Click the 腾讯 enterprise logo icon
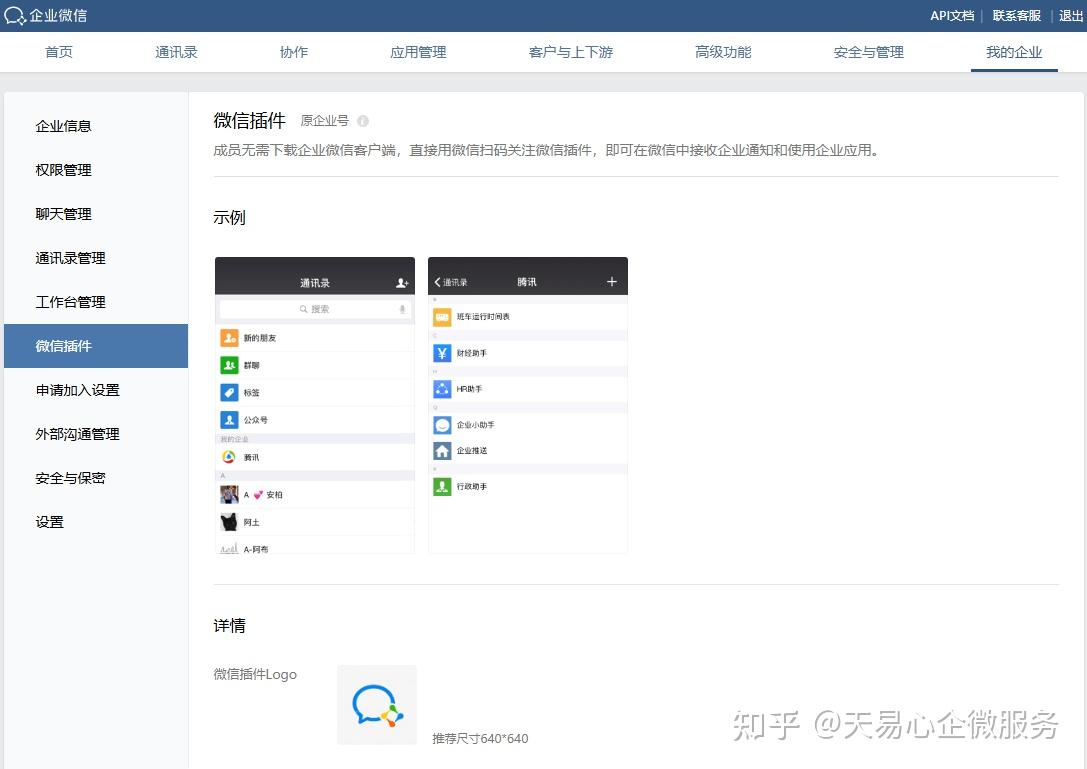This screenshot has width=1087, height=769. pyautogui.click(x=229, y=457)
